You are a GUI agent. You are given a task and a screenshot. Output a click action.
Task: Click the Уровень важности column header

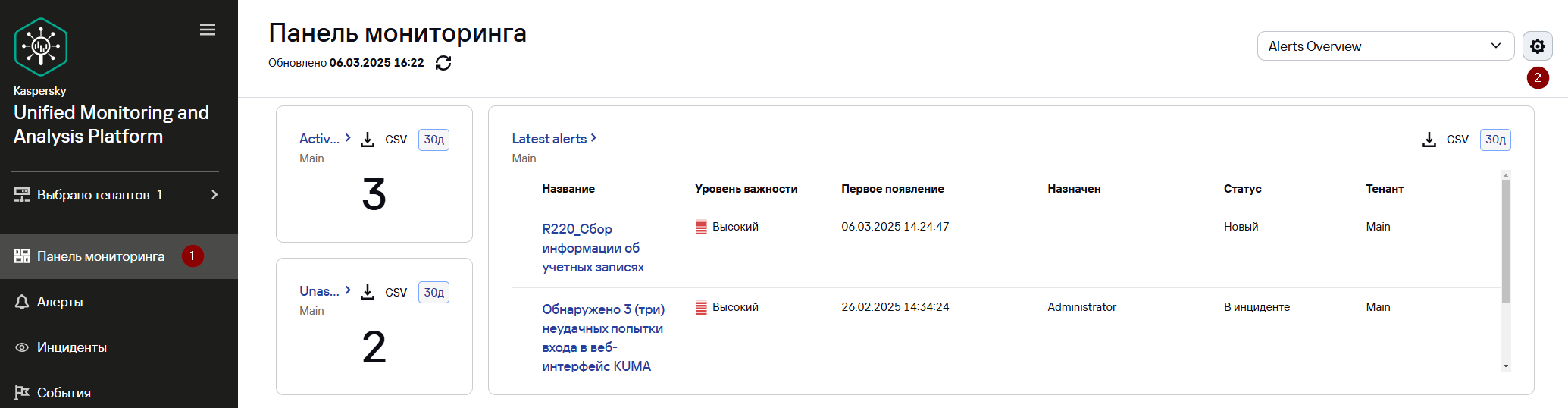tap(746, 189)
